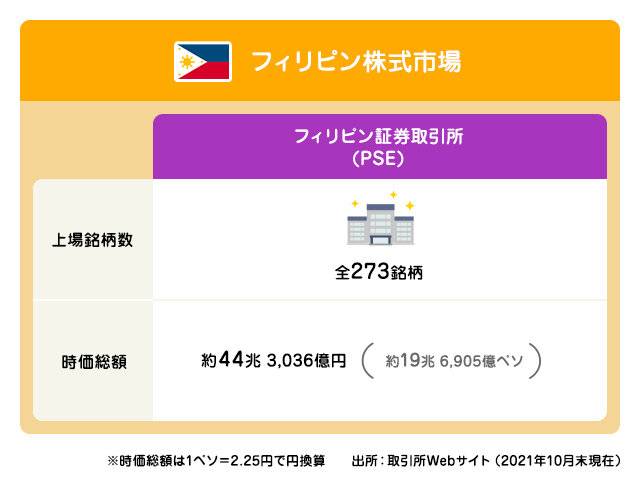This screenshot has width=640, height=488.
Task: Click the stock exchange building icon
Action: [380, 224]
